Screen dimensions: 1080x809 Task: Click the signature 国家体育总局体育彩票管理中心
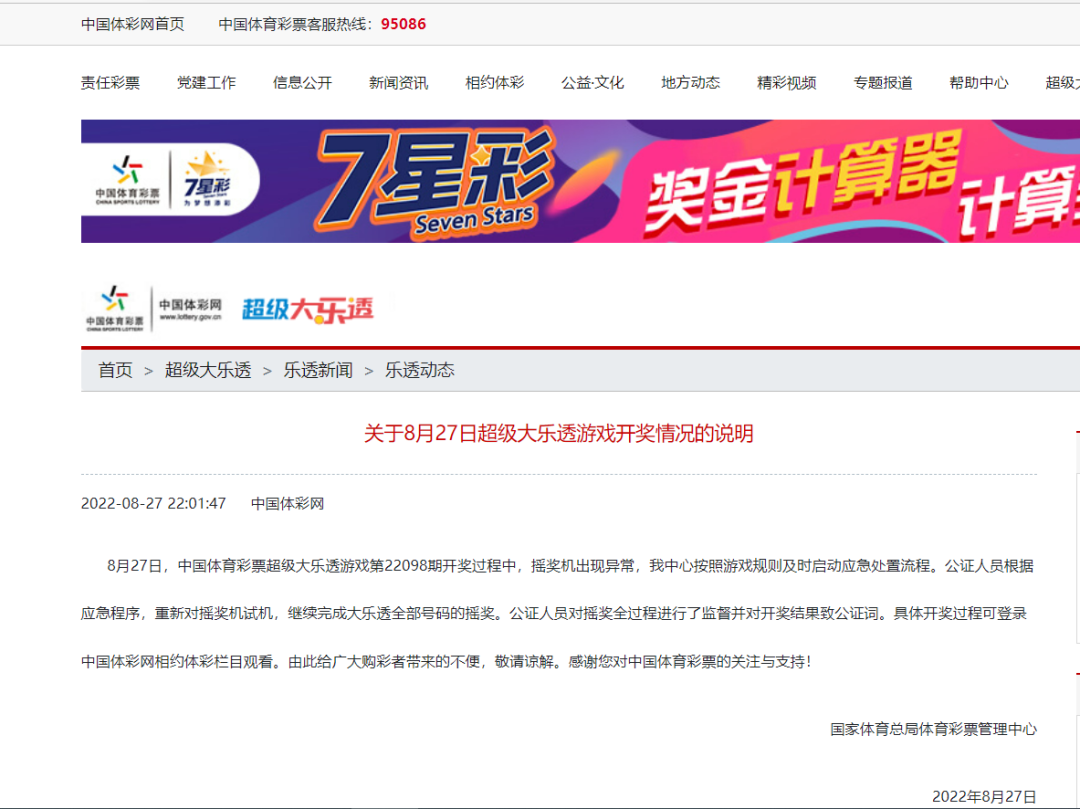pos(933,730)
